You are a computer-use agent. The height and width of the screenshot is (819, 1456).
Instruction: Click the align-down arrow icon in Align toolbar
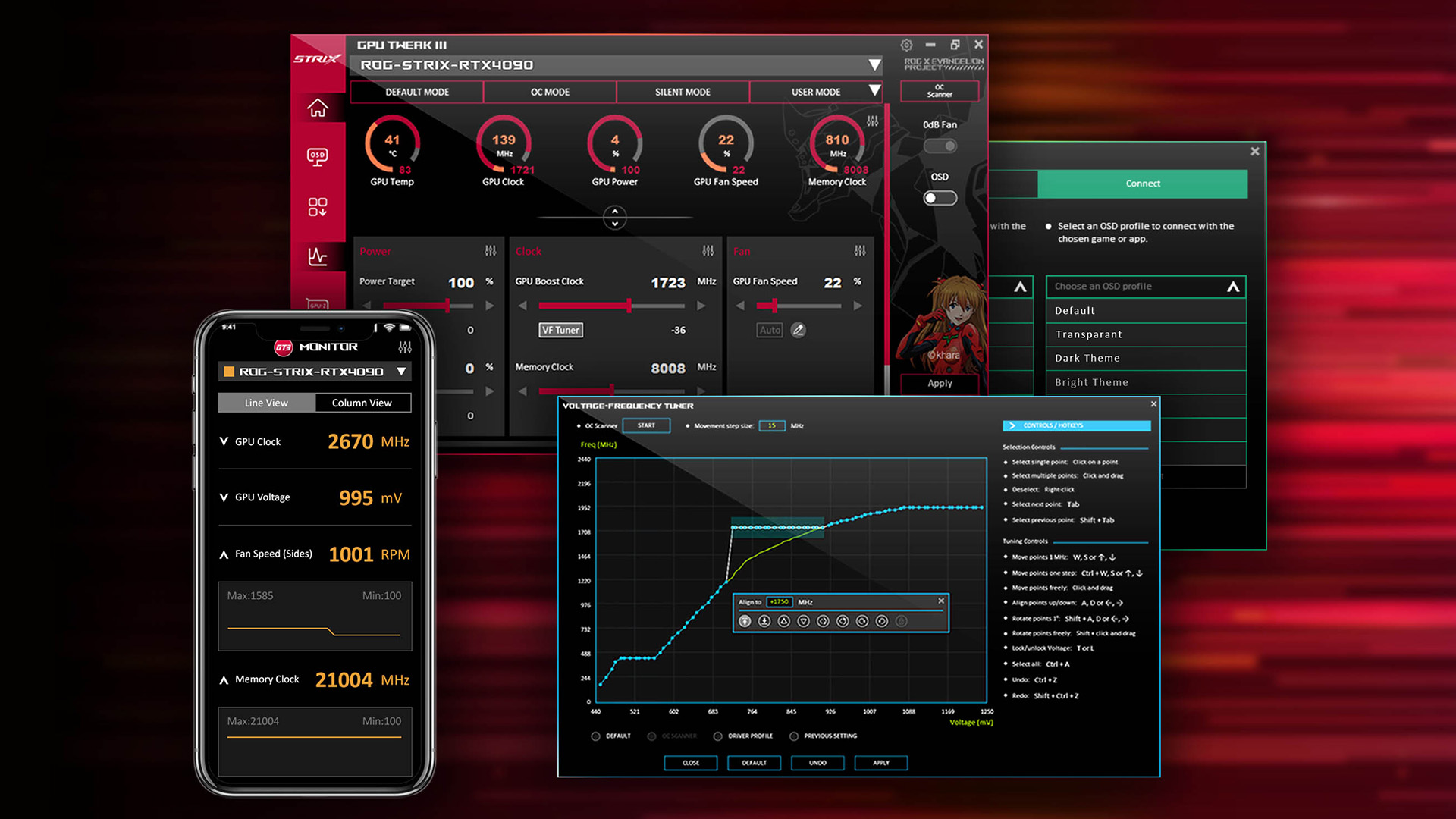coord(764,621)
